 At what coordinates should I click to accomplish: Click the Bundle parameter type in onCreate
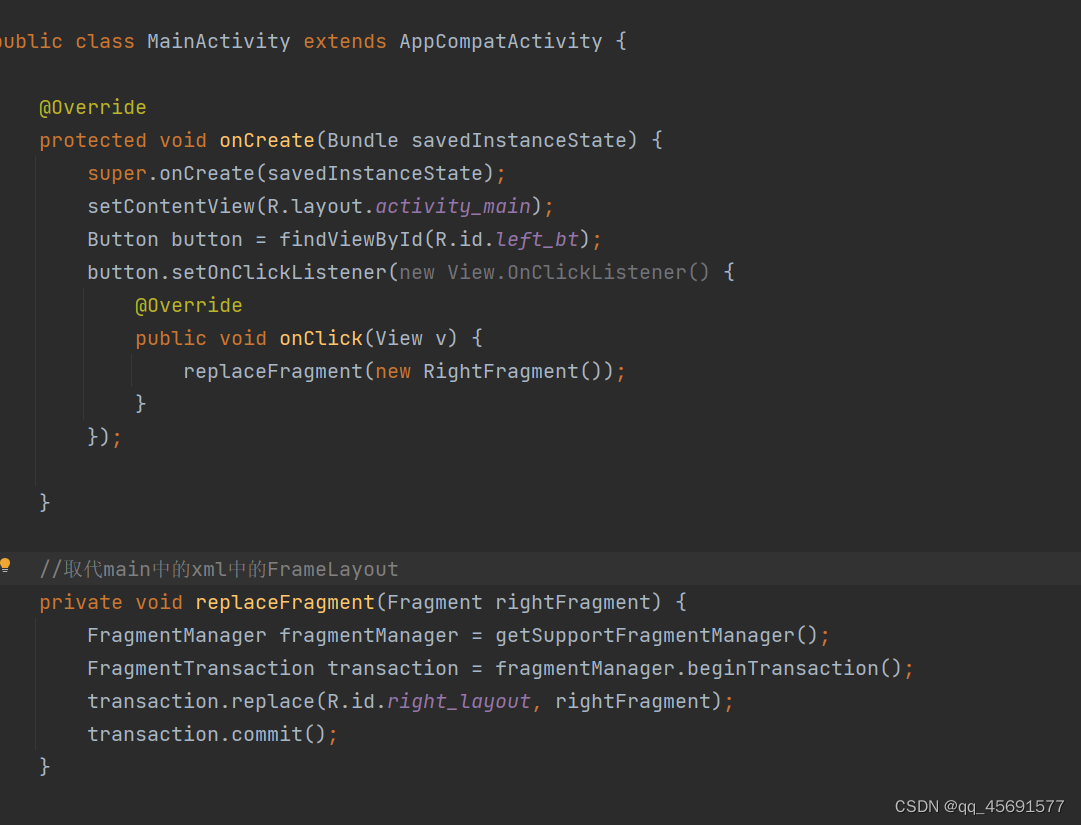point(363,141)
